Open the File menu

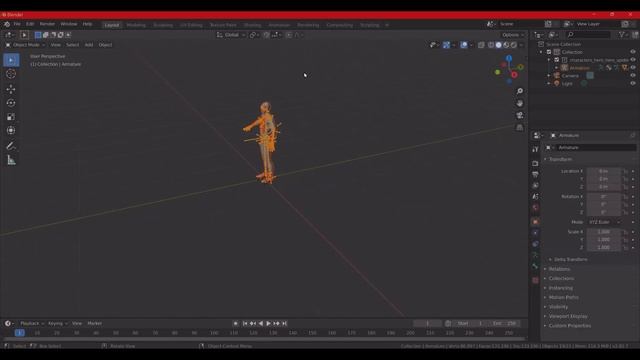pyautogui.click(x=17, y=24)
